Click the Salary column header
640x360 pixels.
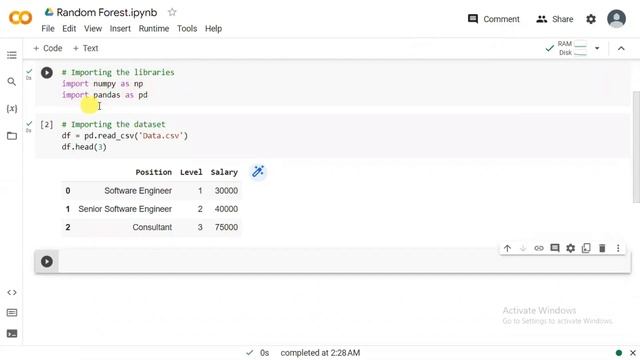[224, 172]
